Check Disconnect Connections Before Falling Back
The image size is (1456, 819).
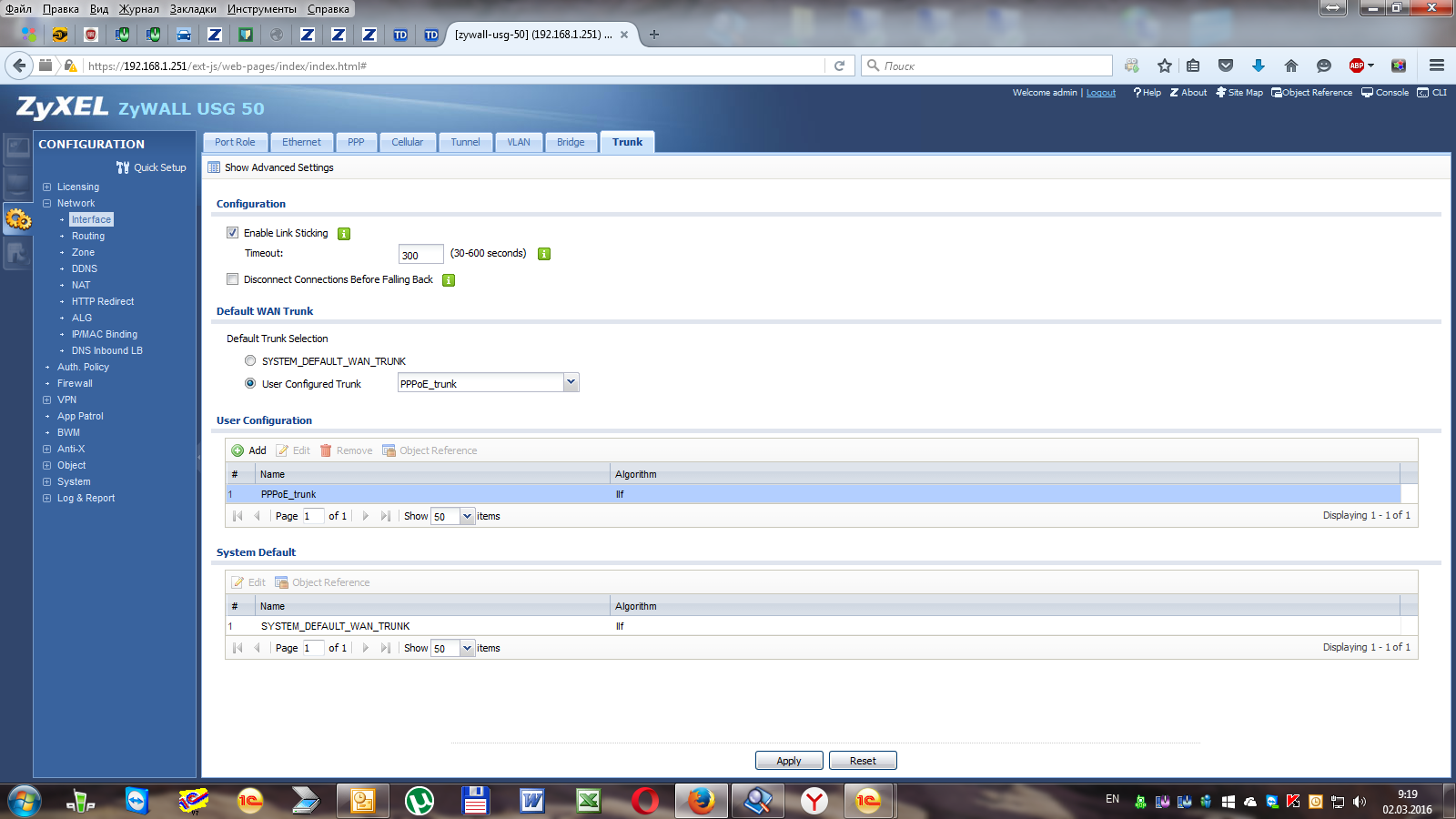tap(233, 279)
